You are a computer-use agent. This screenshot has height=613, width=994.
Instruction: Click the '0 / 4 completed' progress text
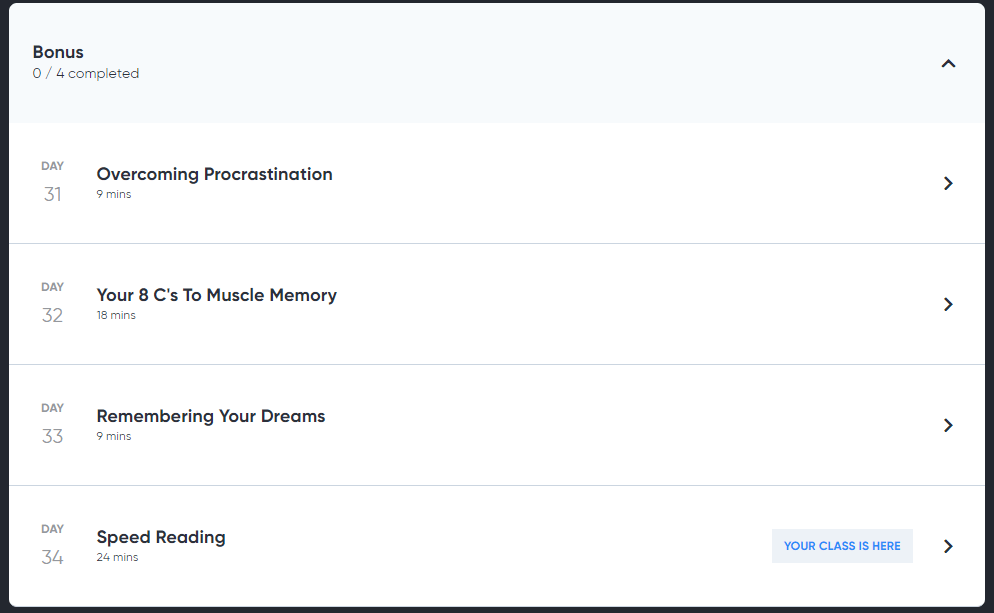[x=86, y=74]
